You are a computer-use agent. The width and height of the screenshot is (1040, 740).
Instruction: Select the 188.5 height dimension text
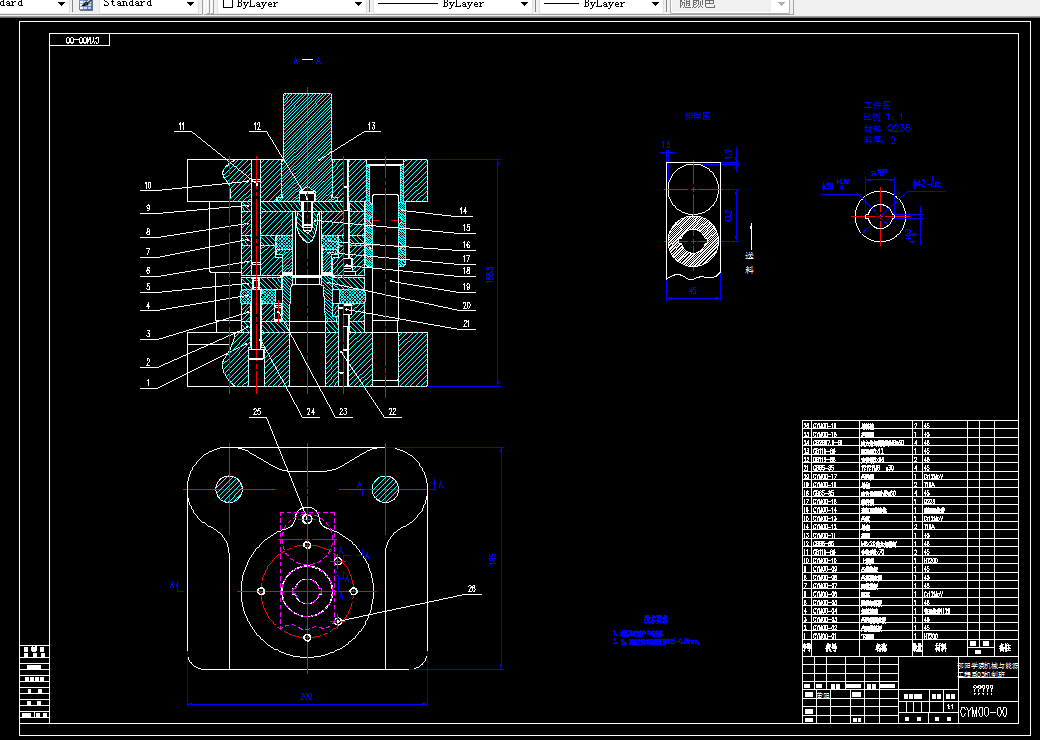490,275
